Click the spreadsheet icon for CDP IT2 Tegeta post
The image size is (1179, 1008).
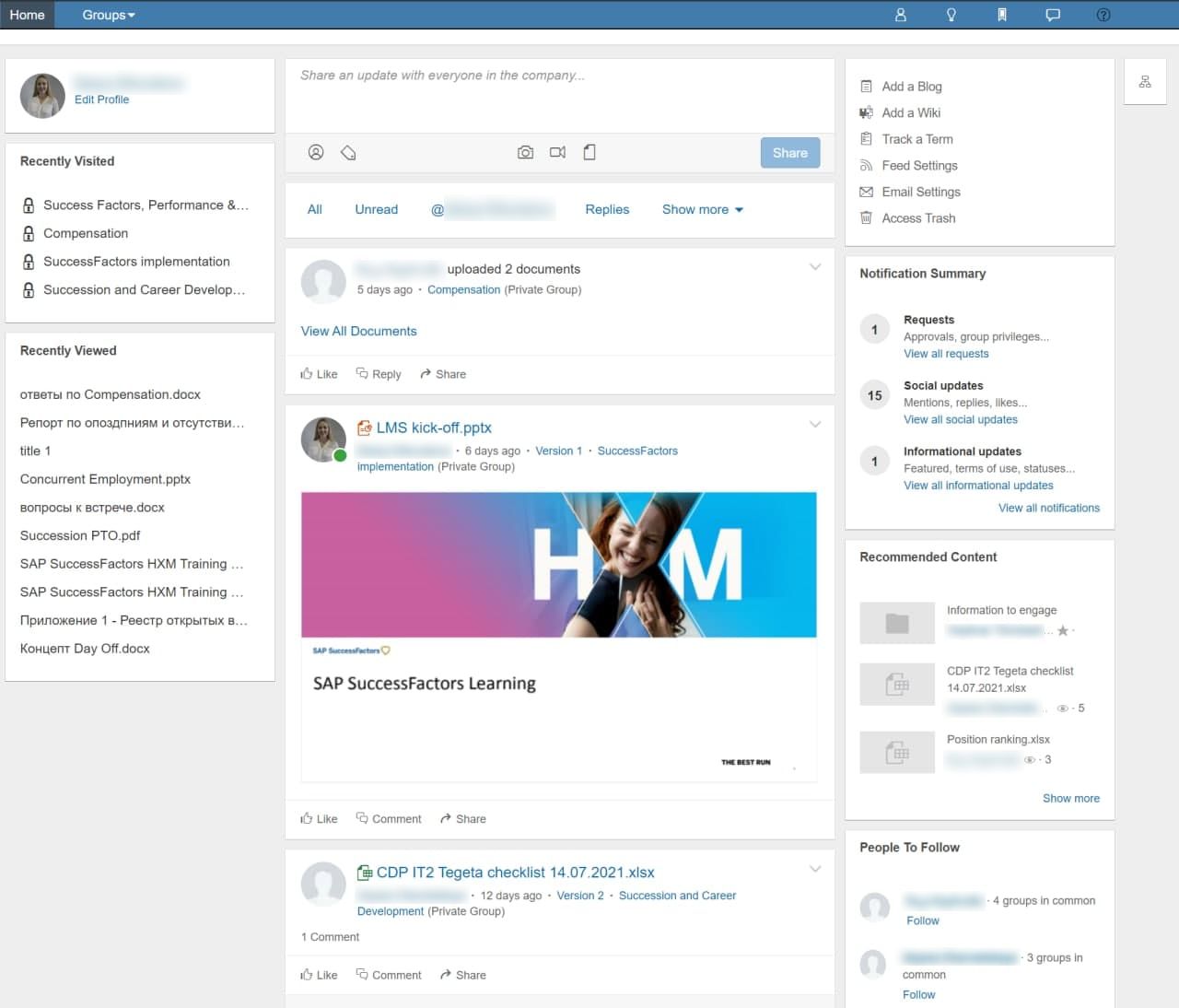pos(365,873)
